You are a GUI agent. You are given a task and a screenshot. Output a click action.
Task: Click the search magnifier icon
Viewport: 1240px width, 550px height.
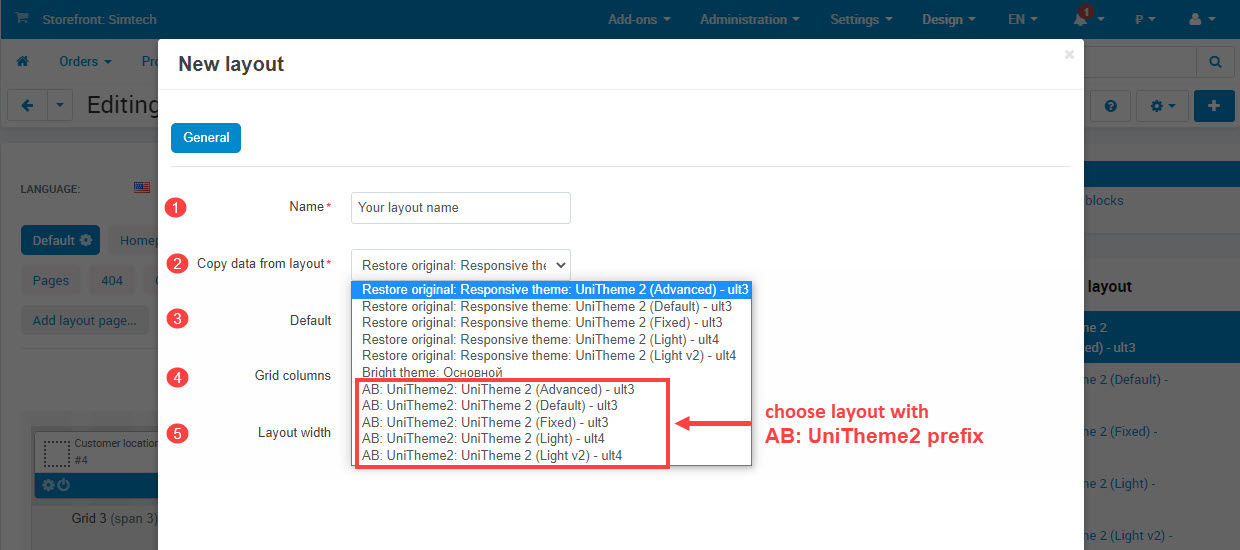(x=1215, y=62)
